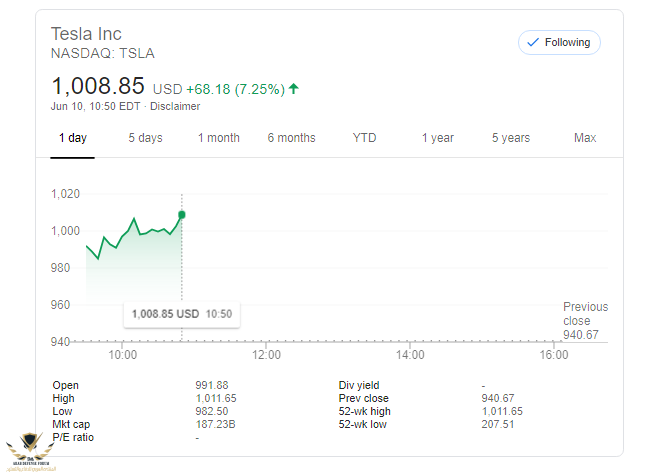Select the 1 day tab

point(72,138)
